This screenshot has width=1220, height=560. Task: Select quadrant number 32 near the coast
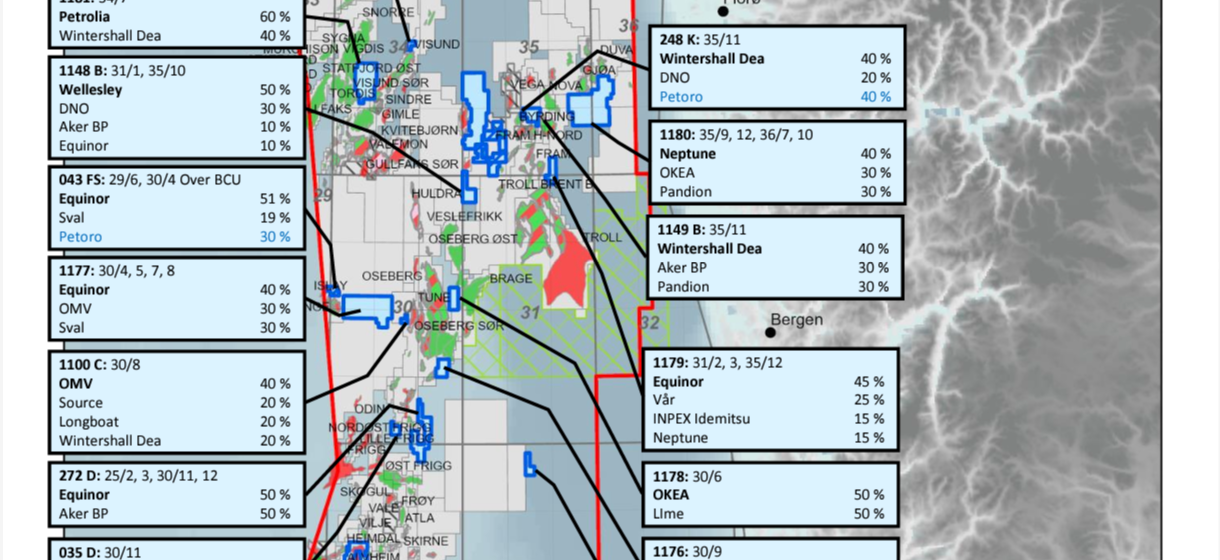coord(649,322)
